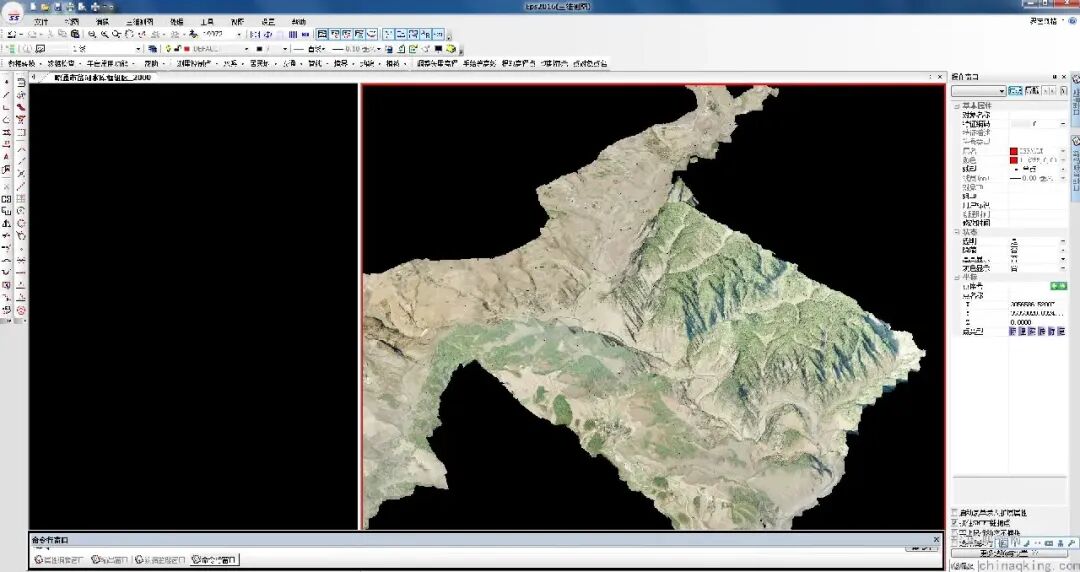
Task: Click the green arrows button beside point number
Action: pyautogui.click(x=1058, y=285)
